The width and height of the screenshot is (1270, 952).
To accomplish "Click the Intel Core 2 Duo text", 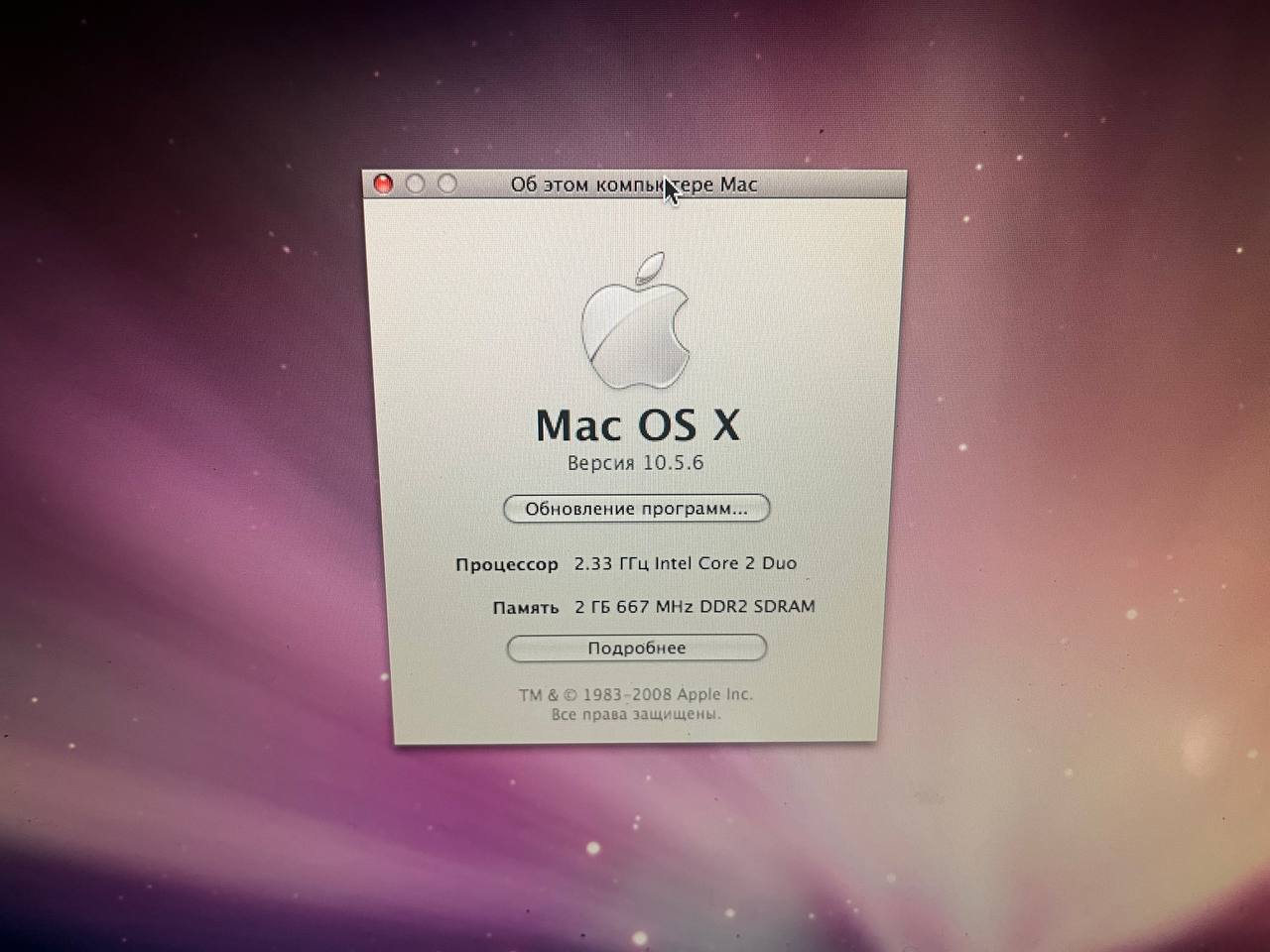I will [725, 563].
